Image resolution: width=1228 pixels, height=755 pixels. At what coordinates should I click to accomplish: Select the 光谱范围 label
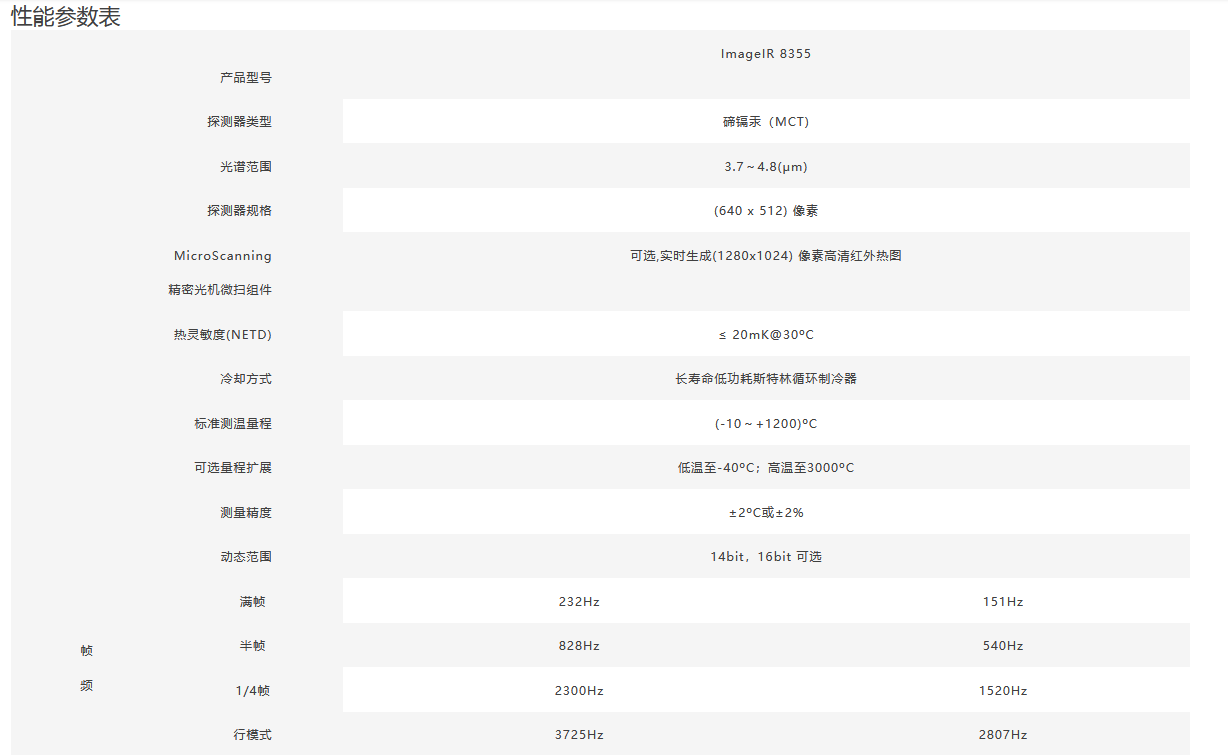[246, 167]
